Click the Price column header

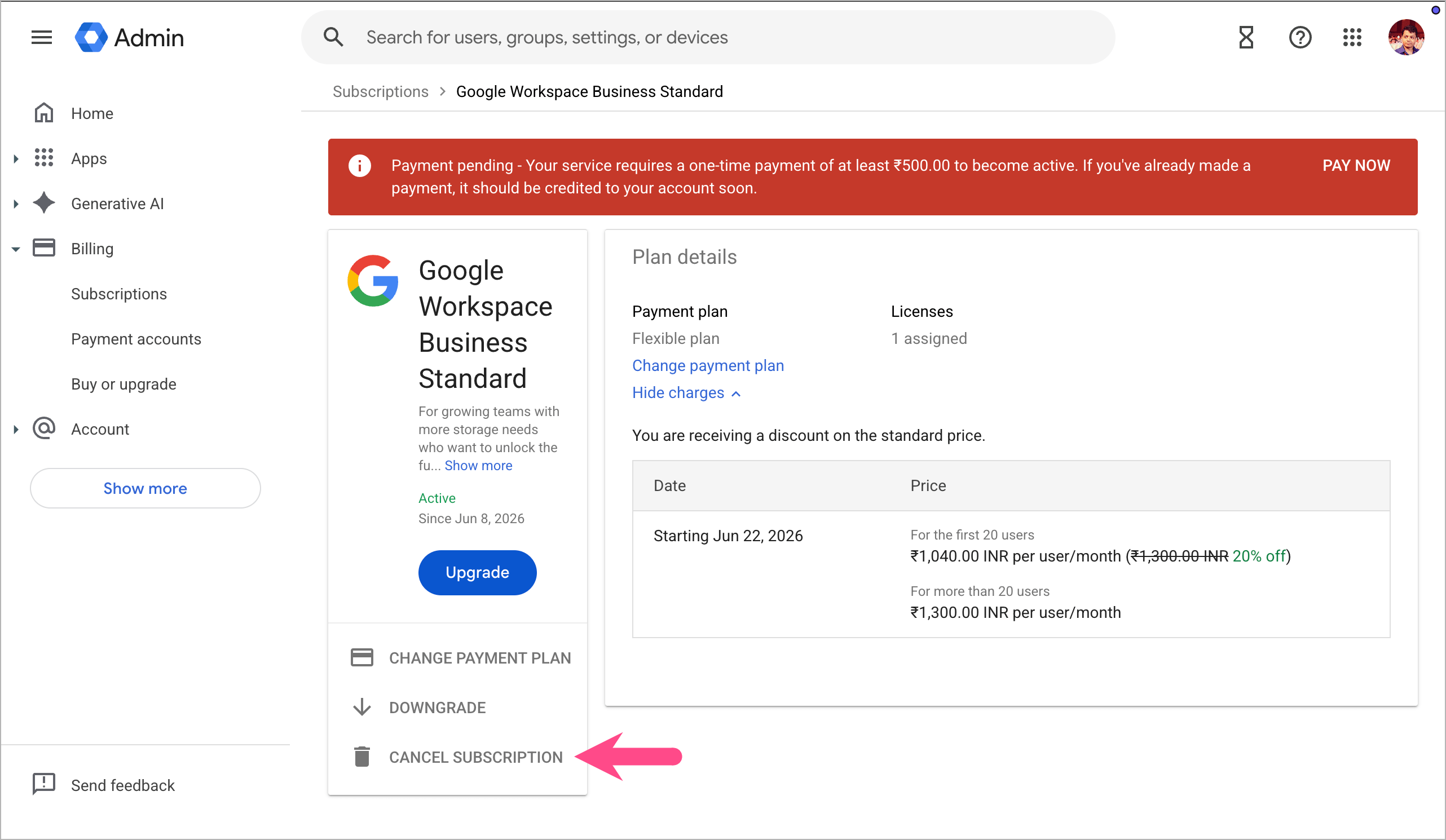click(928, 485)
